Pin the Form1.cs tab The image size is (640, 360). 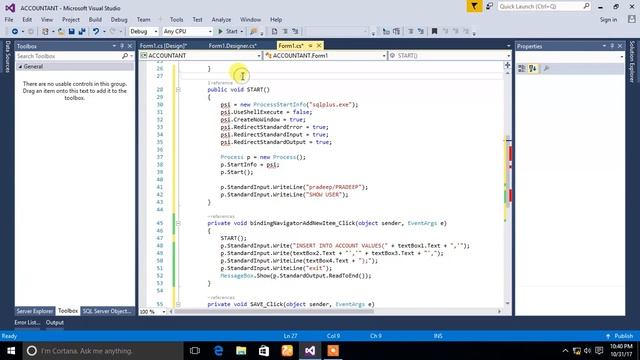(310, 46)
